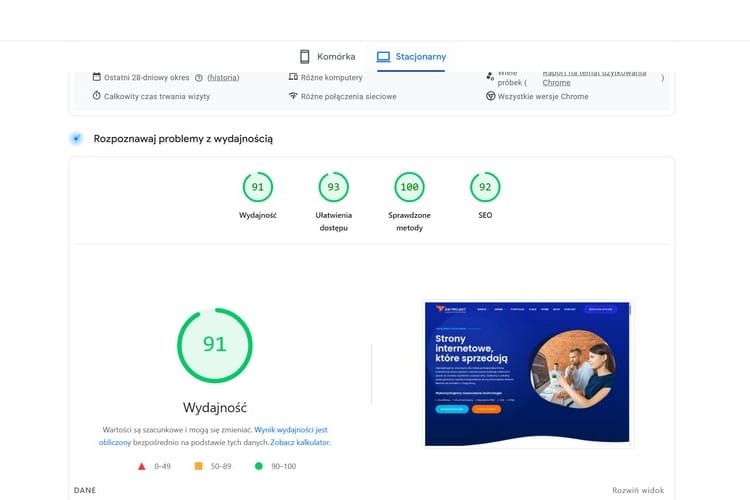This screenshot has height=500, width=750.
Task: Click the blue performance diagnostics icon
Action: (76, 139)
